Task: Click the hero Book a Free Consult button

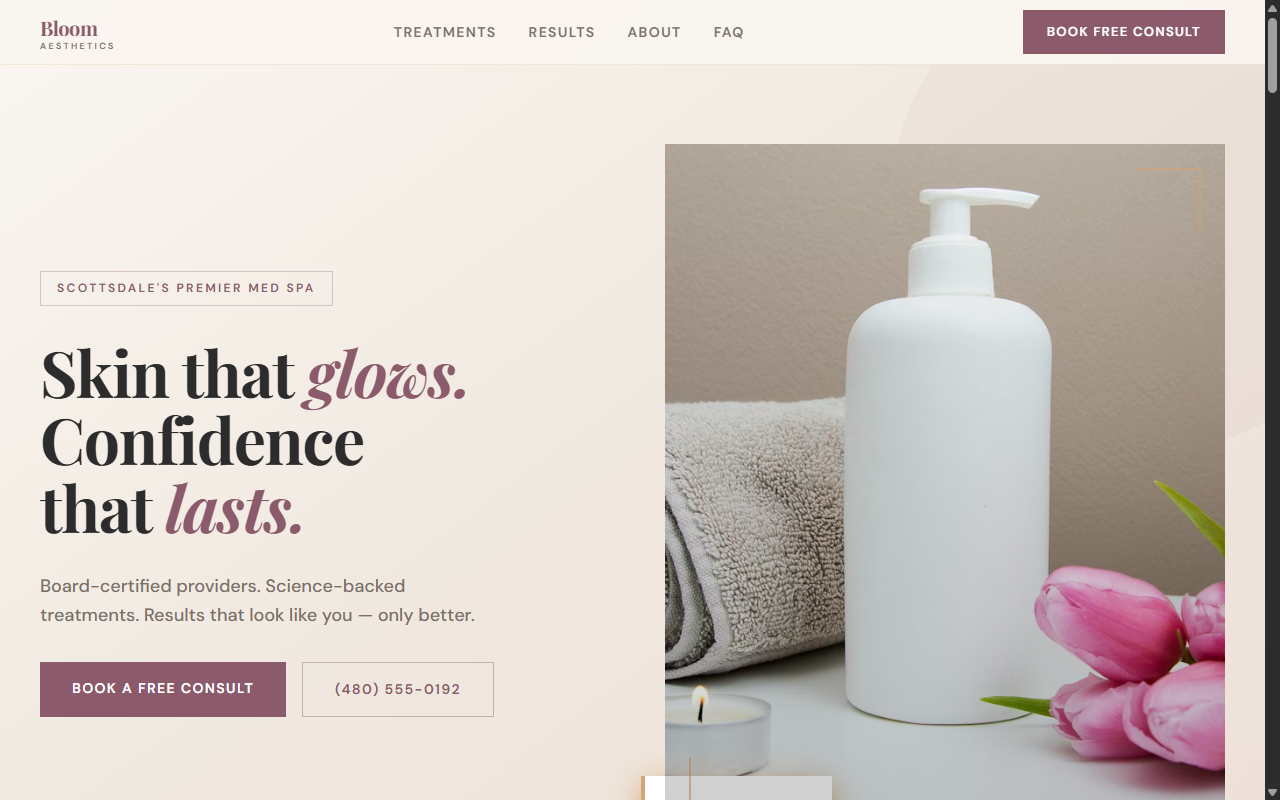Action: [163, 689]
